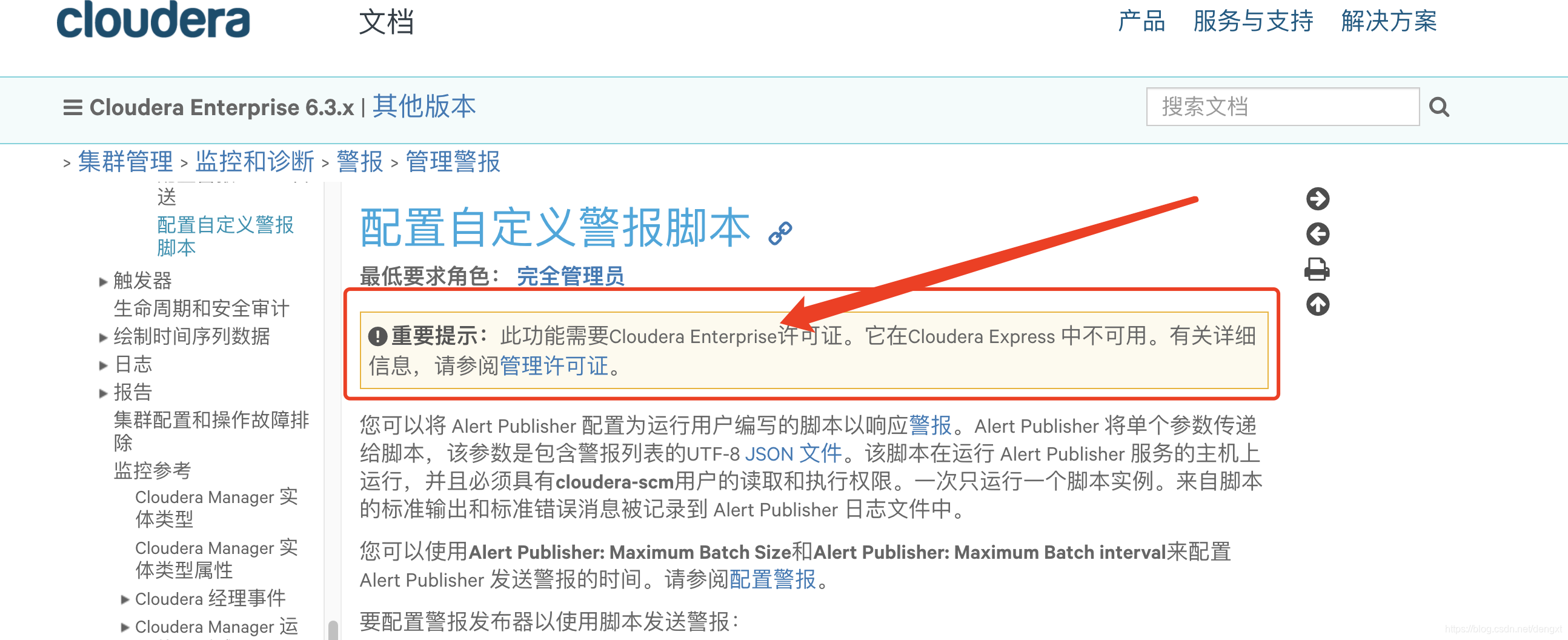Expand the Cloudera 经理事件 tree node
Screen dimensions: 1568x640
tap(125, 599)
